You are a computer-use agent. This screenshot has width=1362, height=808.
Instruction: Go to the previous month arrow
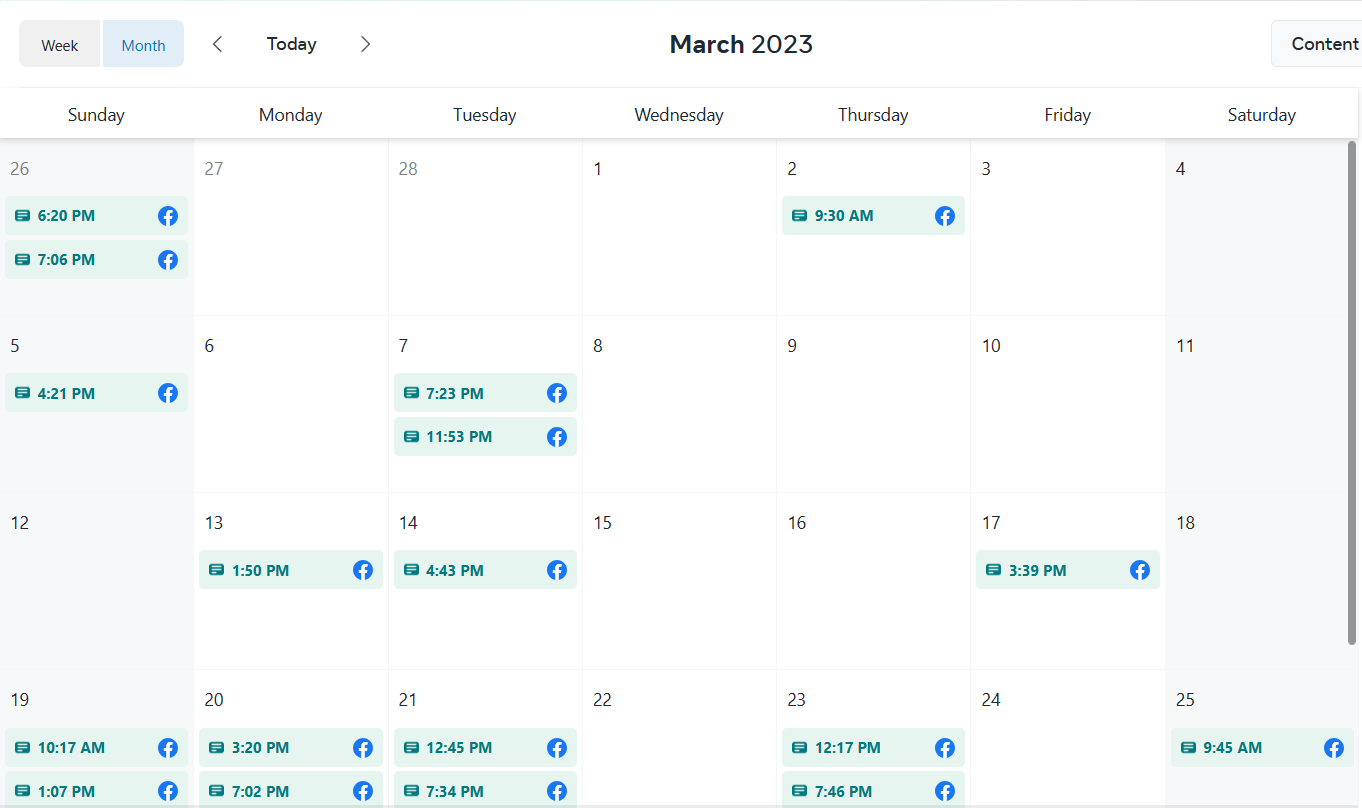[x=218, y=44]
